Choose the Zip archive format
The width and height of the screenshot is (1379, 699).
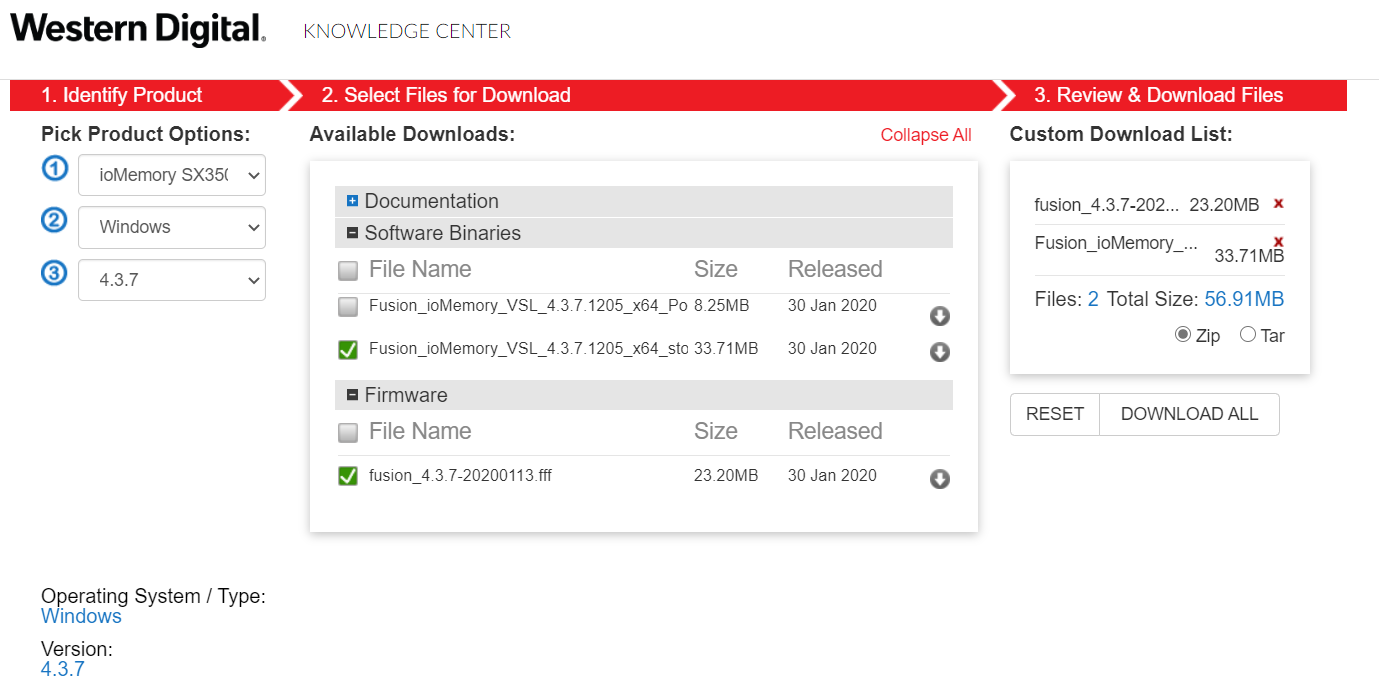(1183, 335)
